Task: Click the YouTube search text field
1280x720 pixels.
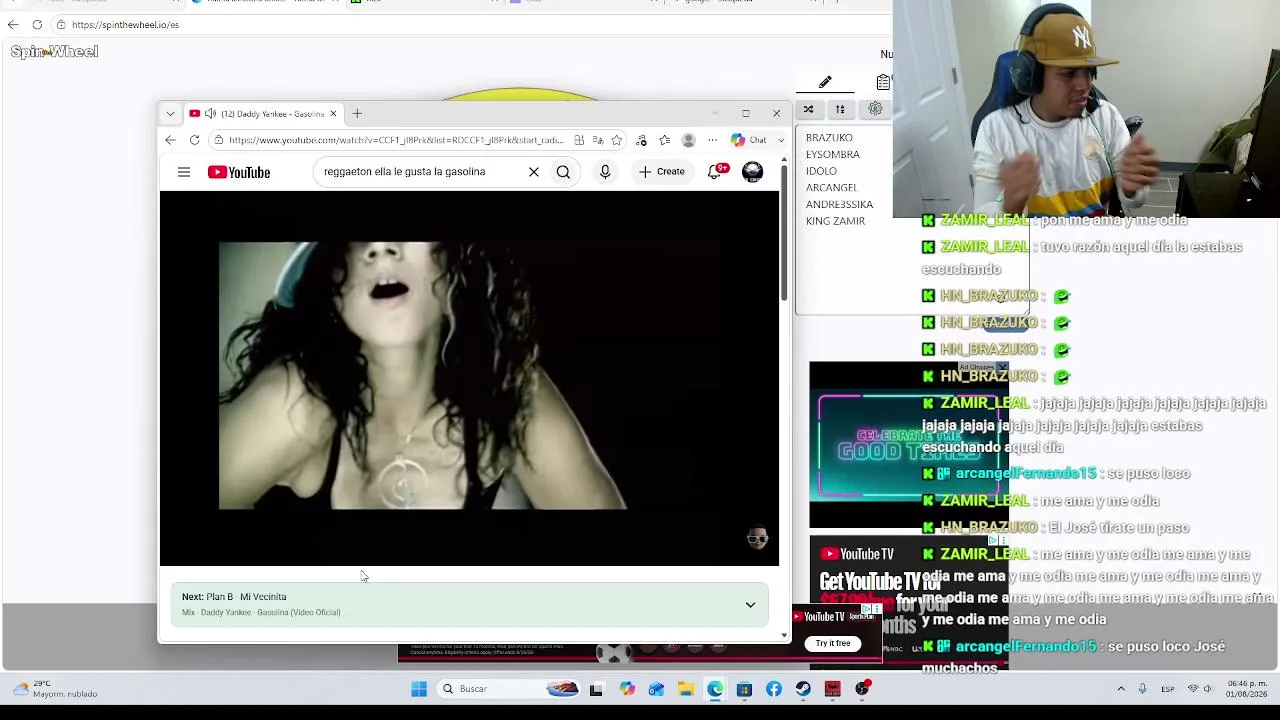Action: coord(421,172)
